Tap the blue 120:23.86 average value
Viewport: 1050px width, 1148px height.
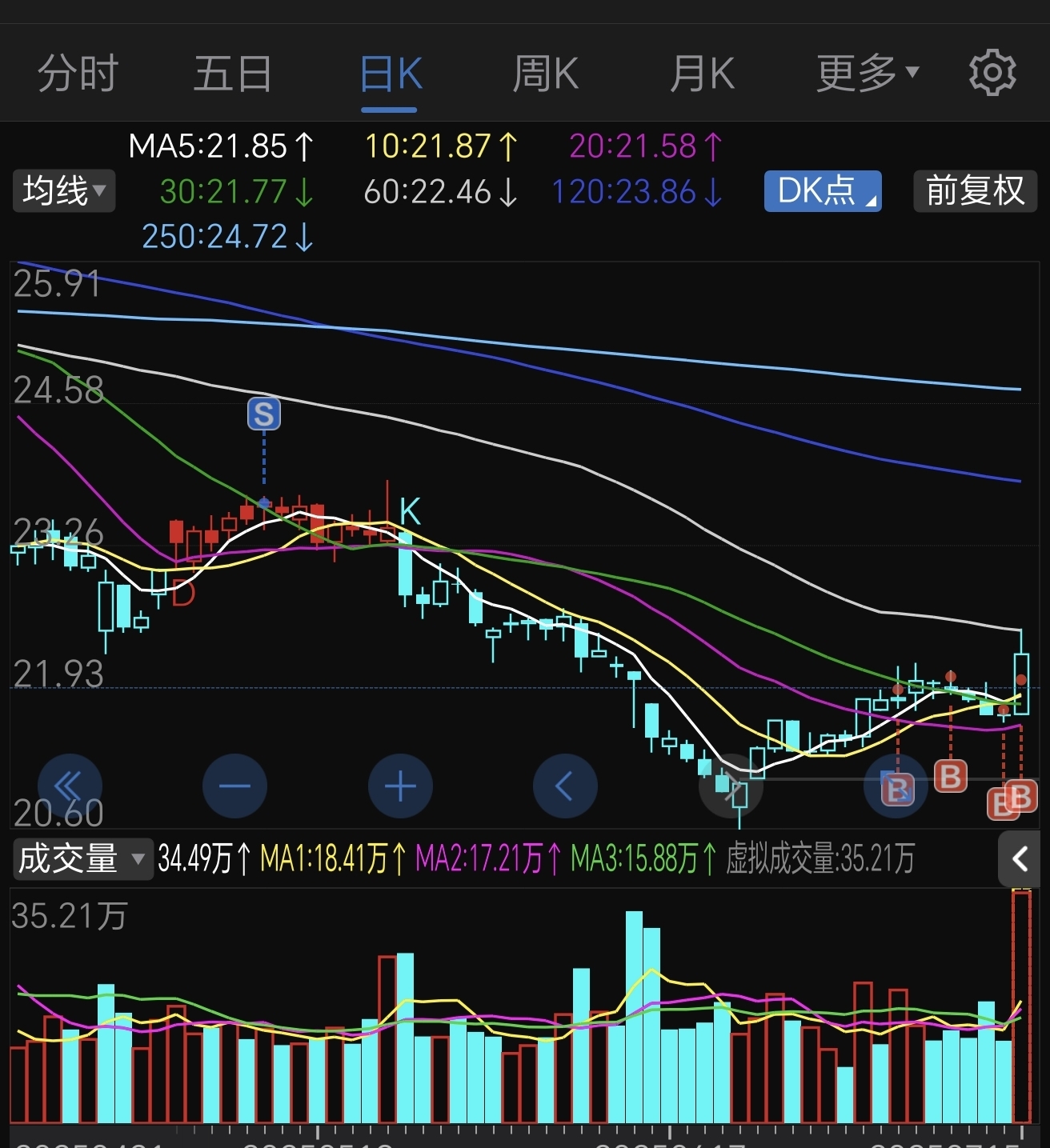(638, 192)
